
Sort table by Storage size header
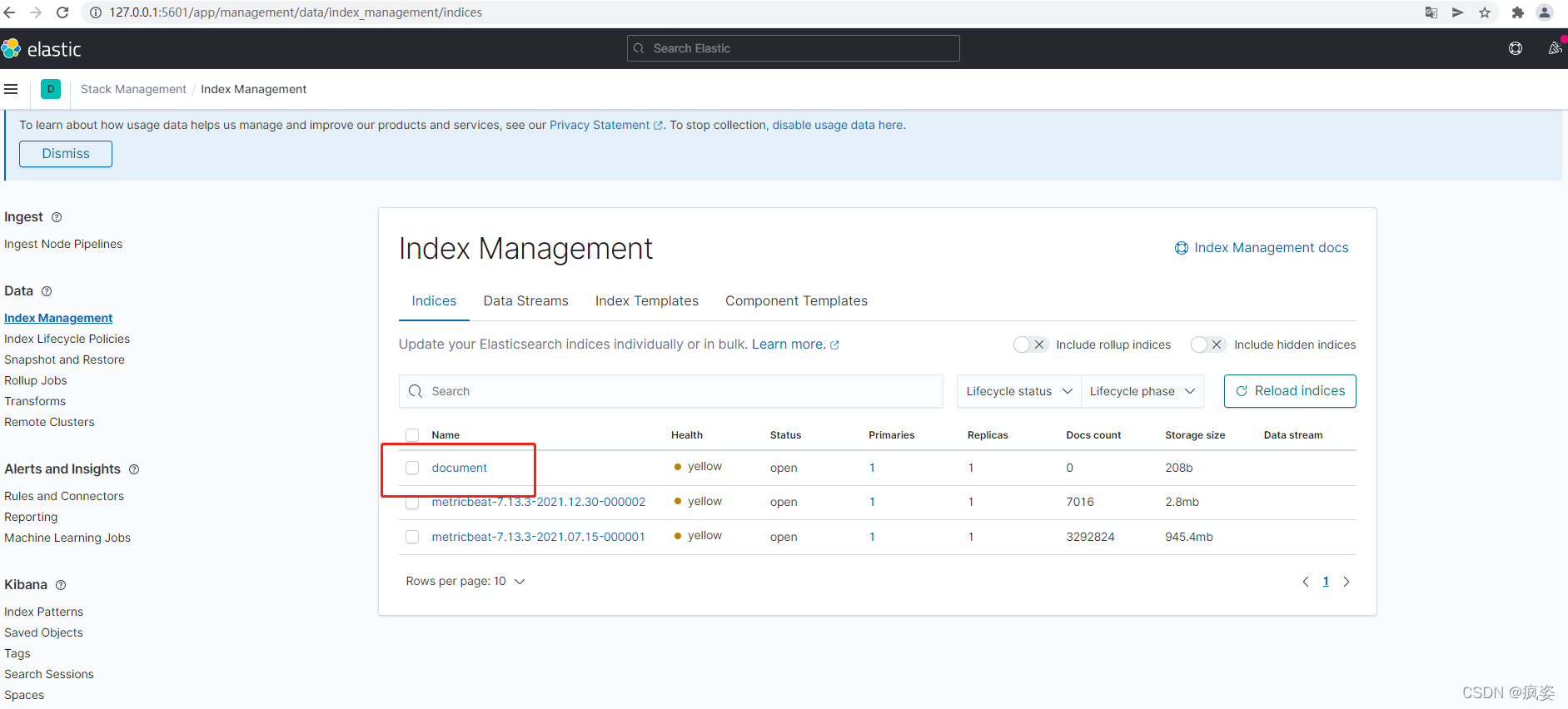(1195, 435)
